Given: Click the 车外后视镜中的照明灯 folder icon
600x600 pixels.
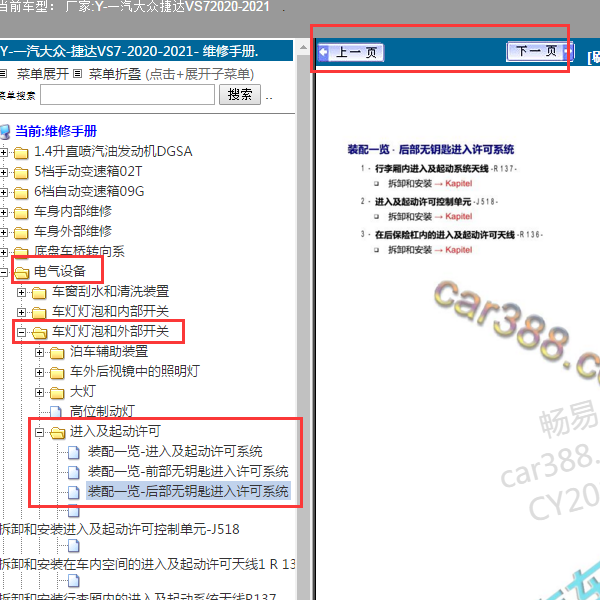Looking at the screenshot, I should [57, 372].
